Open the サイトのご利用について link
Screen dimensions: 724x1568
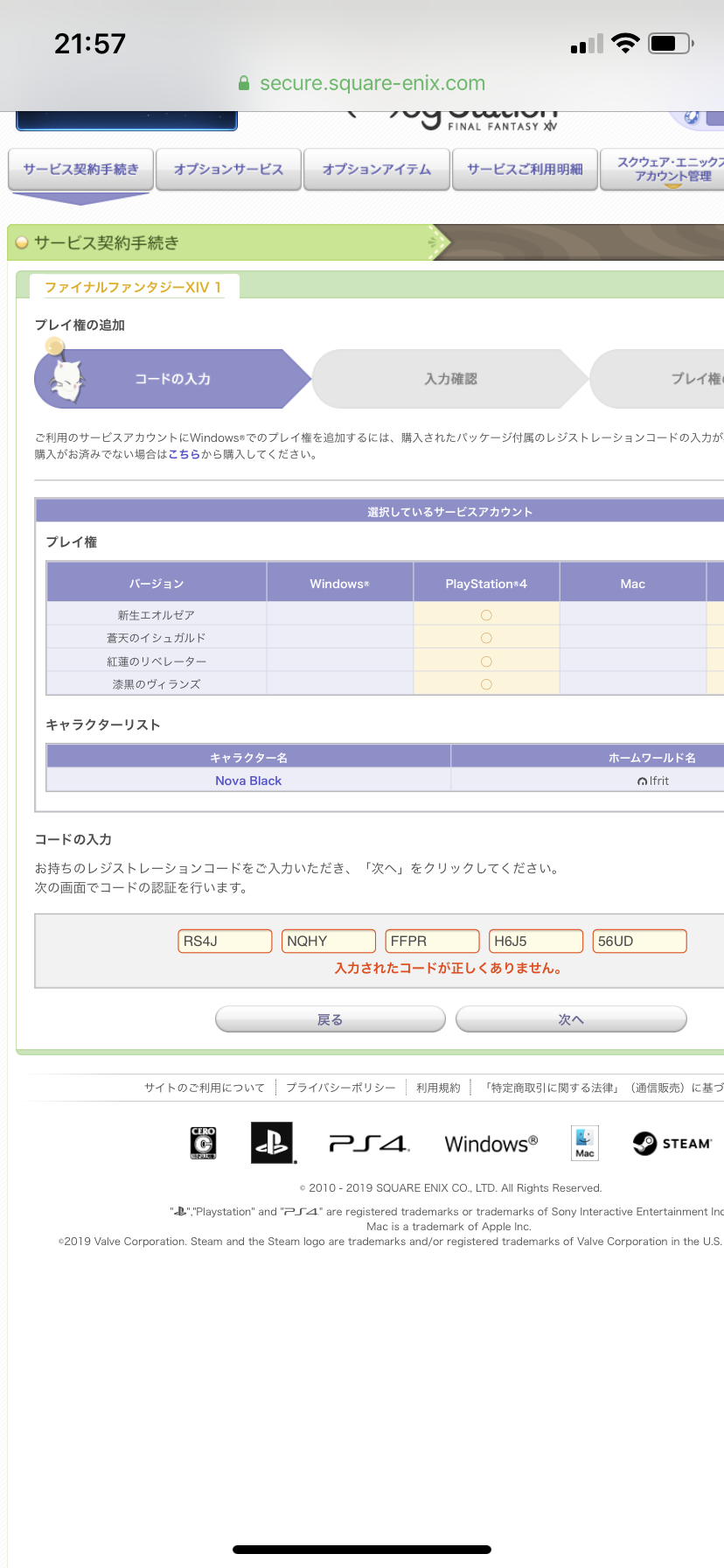(x=205, y=1088)
